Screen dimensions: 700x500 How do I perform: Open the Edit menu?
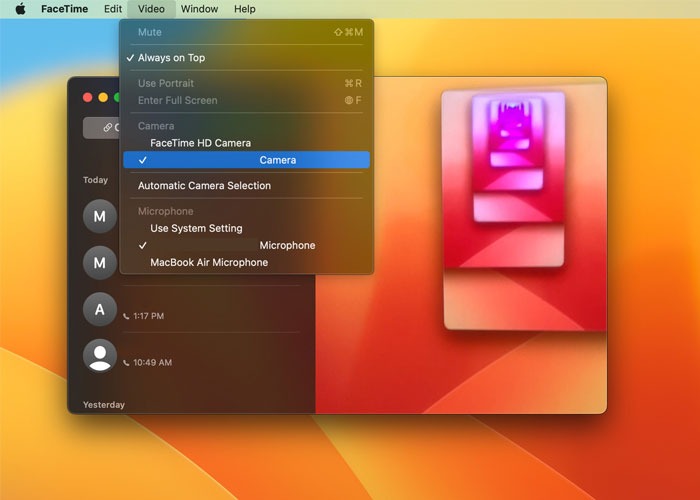point(113,8)
